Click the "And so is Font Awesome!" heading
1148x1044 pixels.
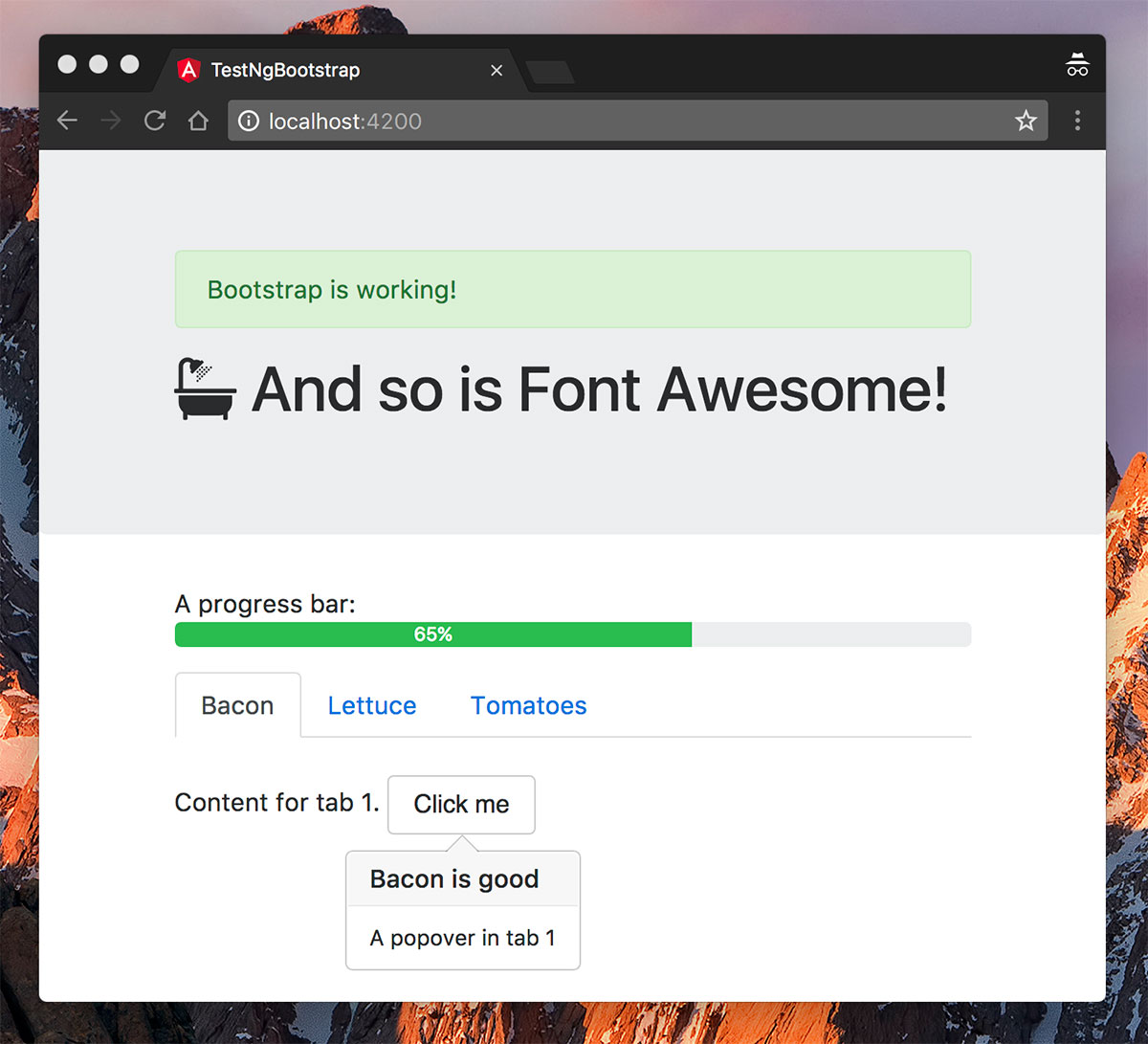(599, 389)
